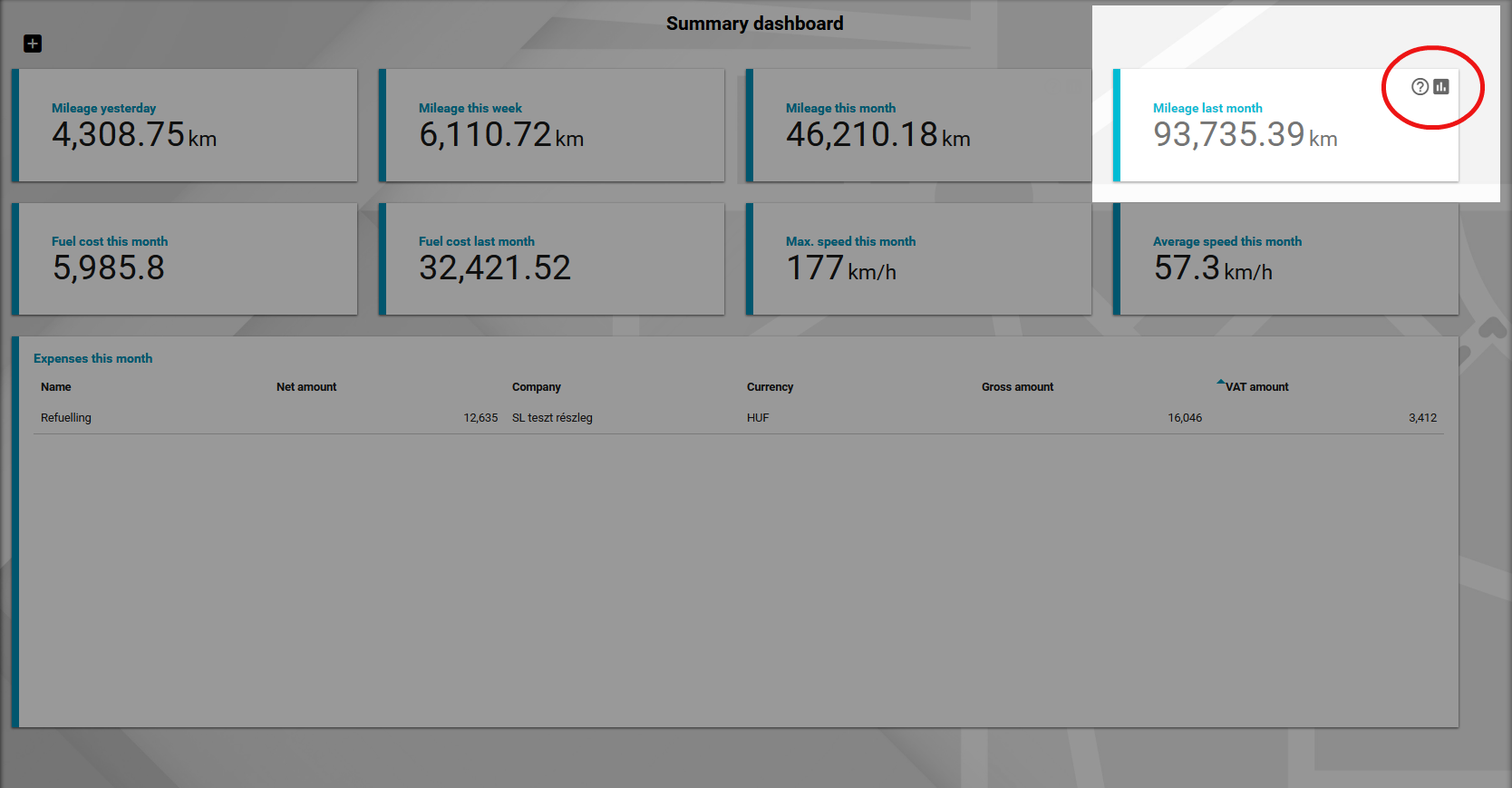This screenshot has height=788, width=1512.
Task: Open the Mileage this month card
Action: pos(922,125)
